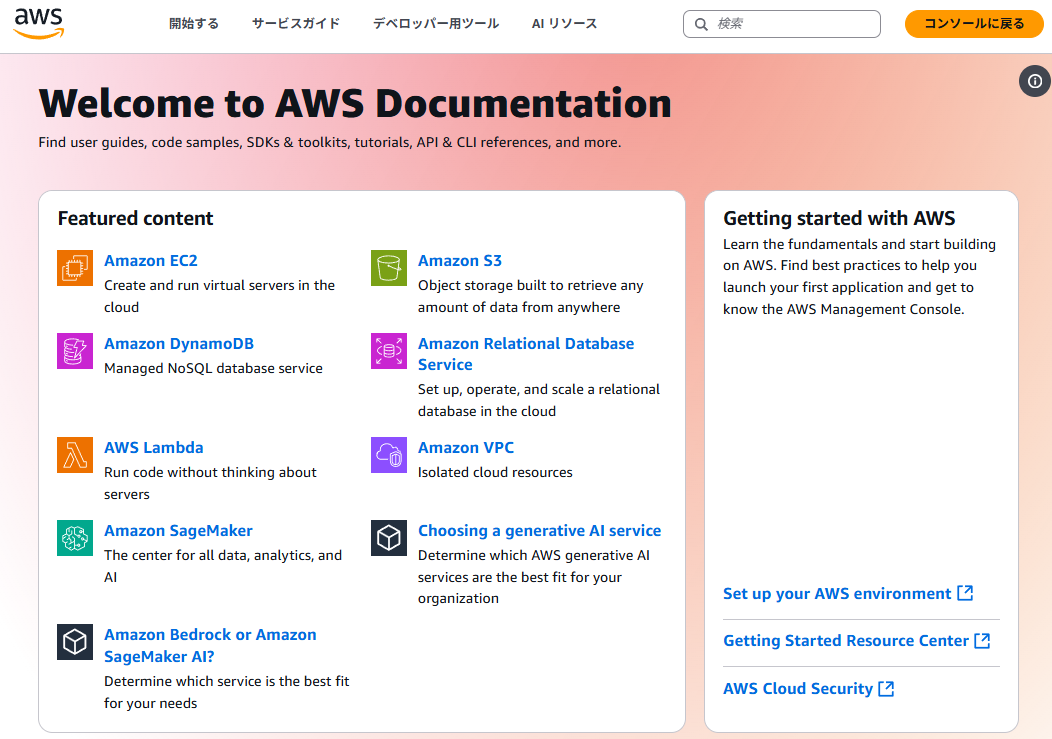Screen dimensions: 1052x739
Task: Click the Amazon Relational Database Service icon
Action: coord(389,351)
